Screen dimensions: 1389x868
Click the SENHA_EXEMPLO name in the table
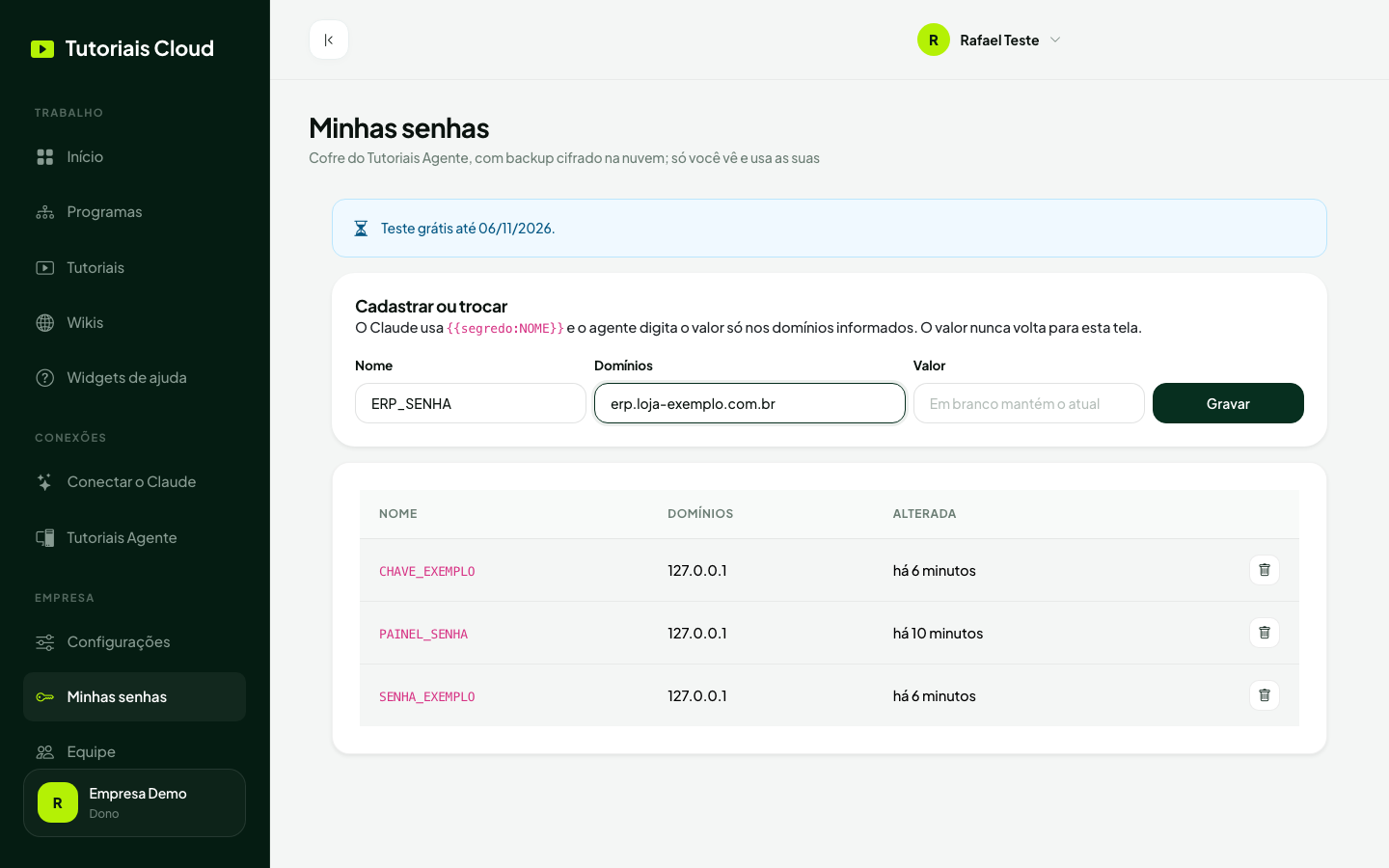pos(427,697)
